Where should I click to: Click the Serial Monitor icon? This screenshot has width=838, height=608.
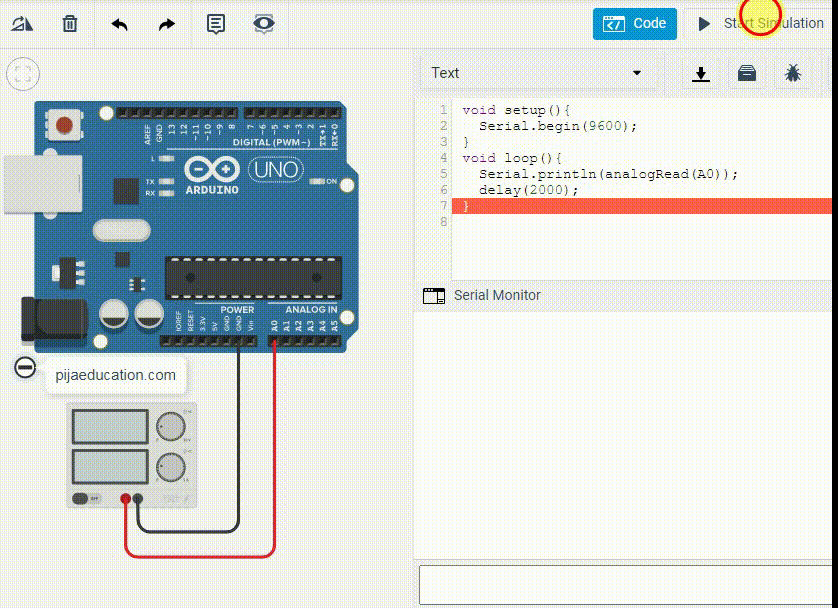pos(434,296)
